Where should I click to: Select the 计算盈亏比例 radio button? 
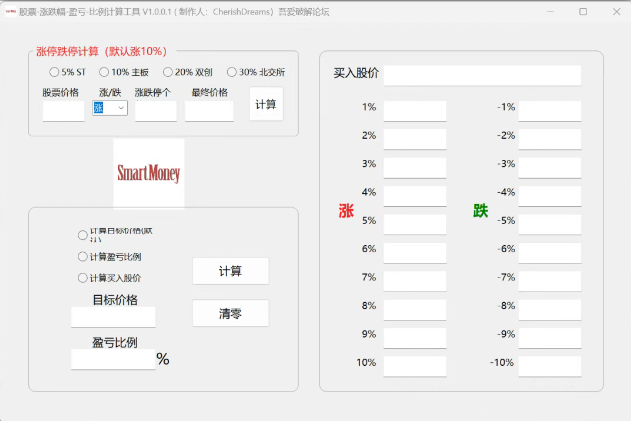[x=83, y=257]
